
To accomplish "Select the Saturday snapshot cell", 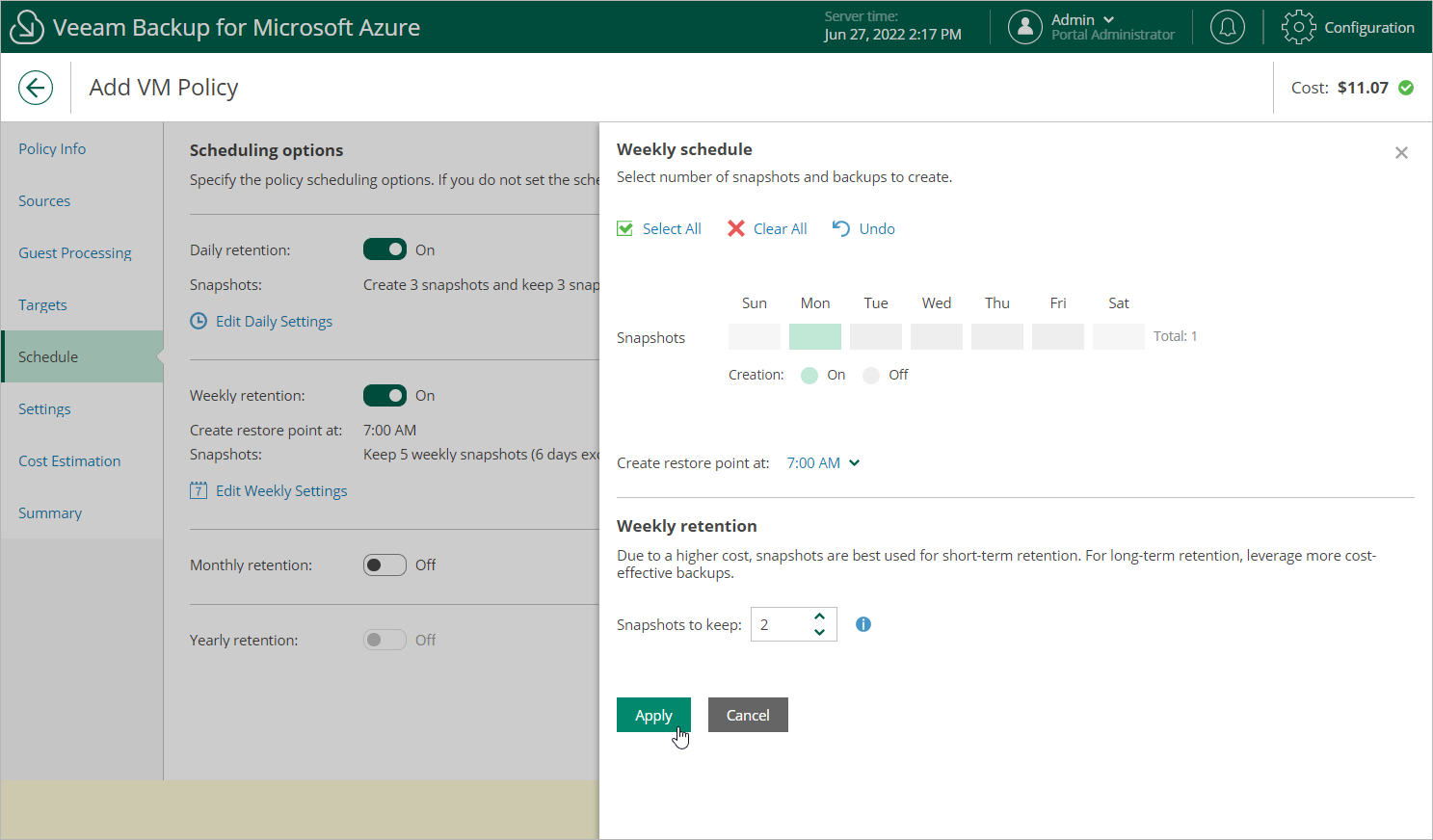I will (1119, 336).
